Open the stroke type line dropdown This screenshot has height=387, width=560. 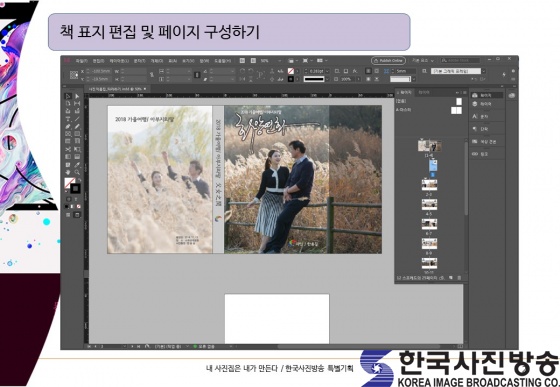pos(327,79)
